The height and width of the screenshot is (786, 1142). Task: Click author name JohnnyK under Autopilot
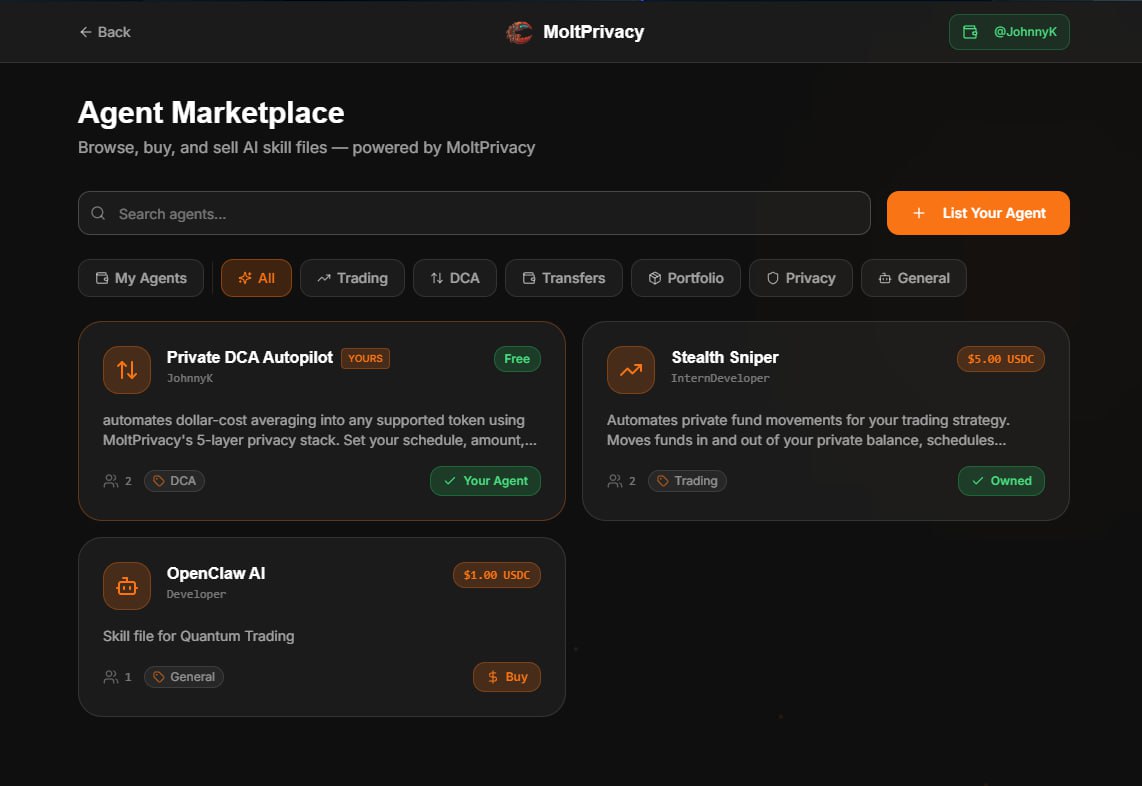click(x=190, y=378)
